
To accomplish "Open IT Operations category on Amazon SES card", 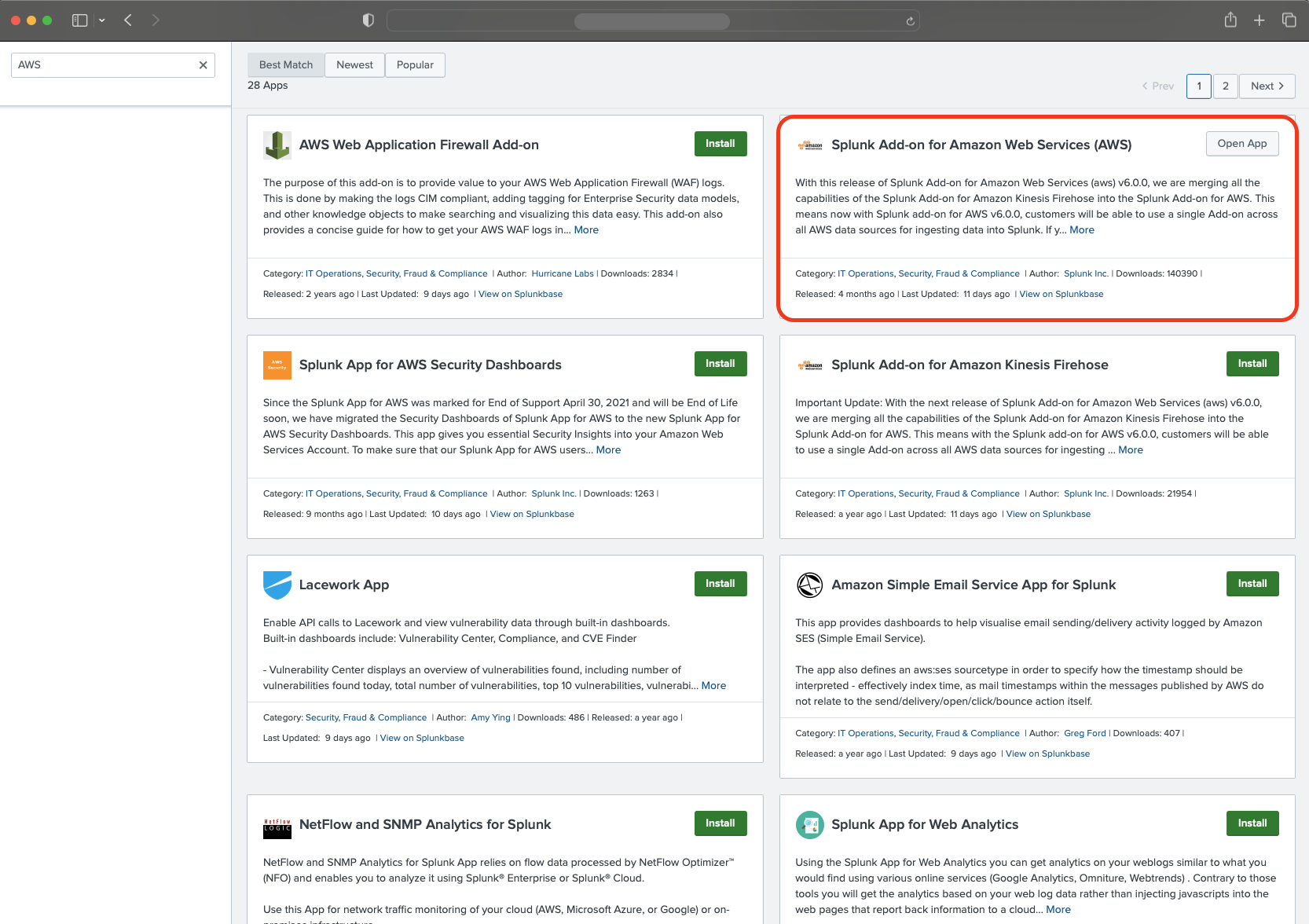I will pos(865,733).
